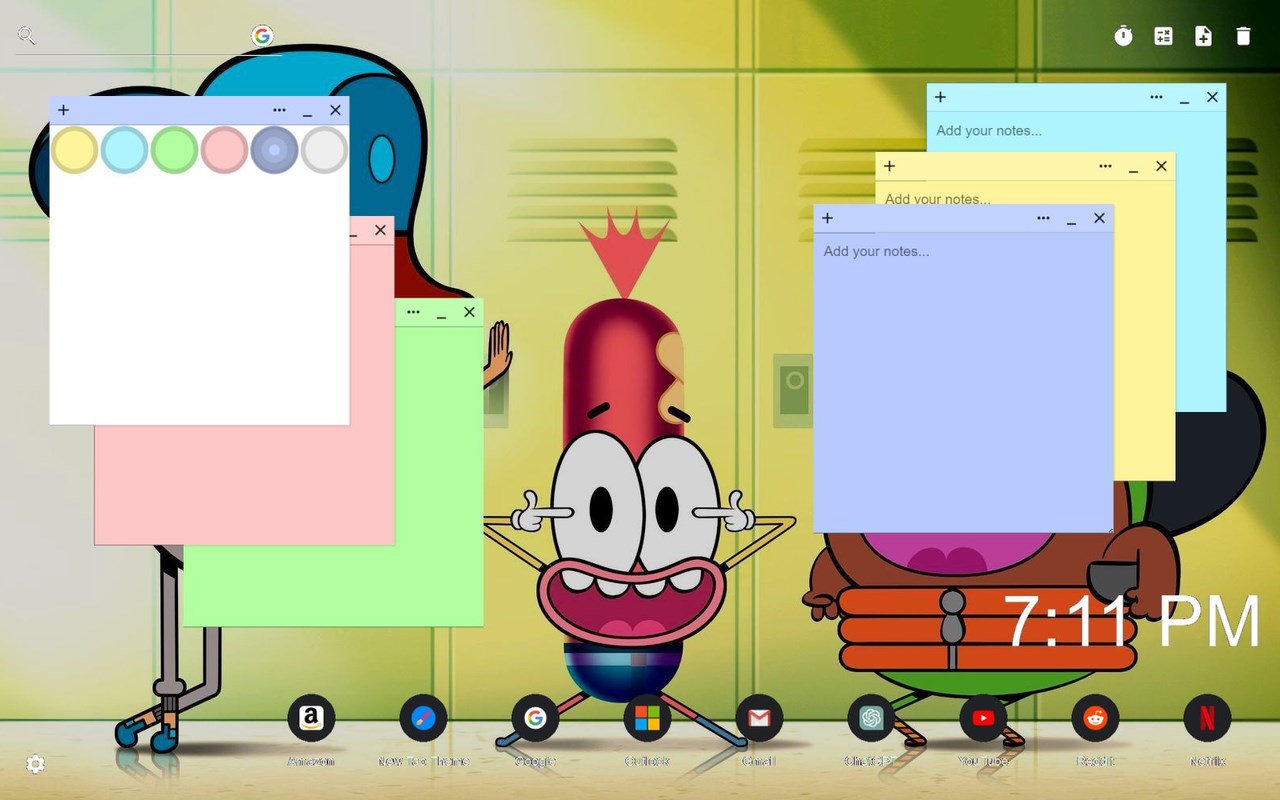Open the timer tool in top bar
1280x800 pixels.
[1123, 36]
